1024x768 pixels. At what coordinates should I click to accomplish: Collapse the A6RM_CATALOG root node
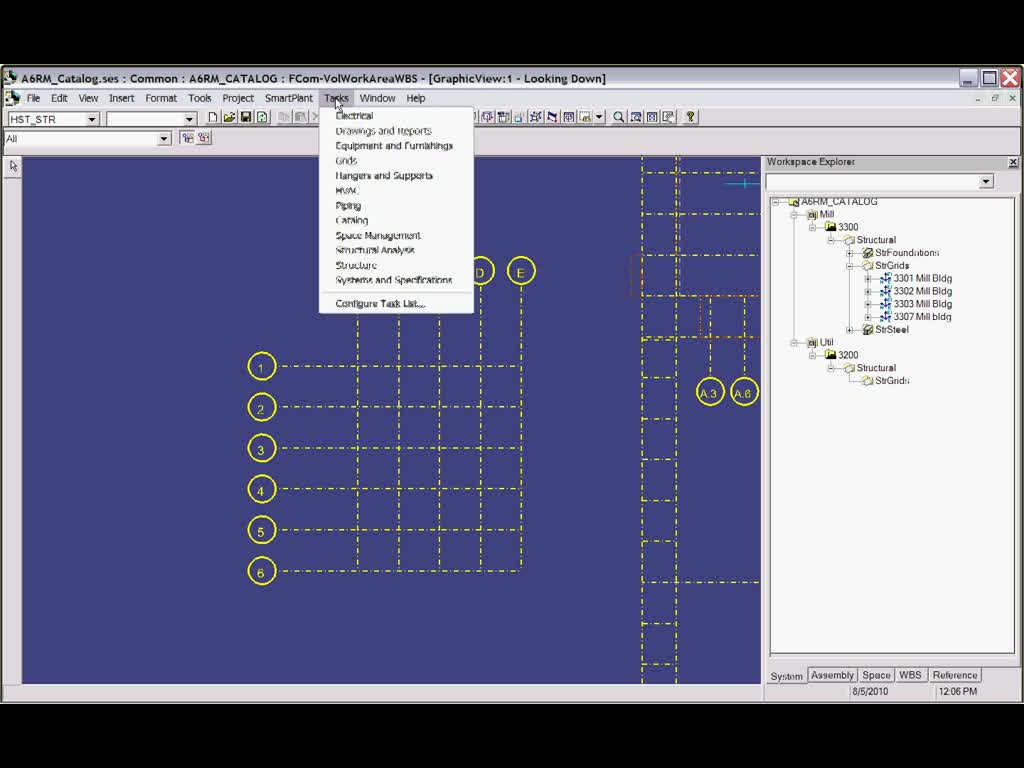click(x=776, y=202)
